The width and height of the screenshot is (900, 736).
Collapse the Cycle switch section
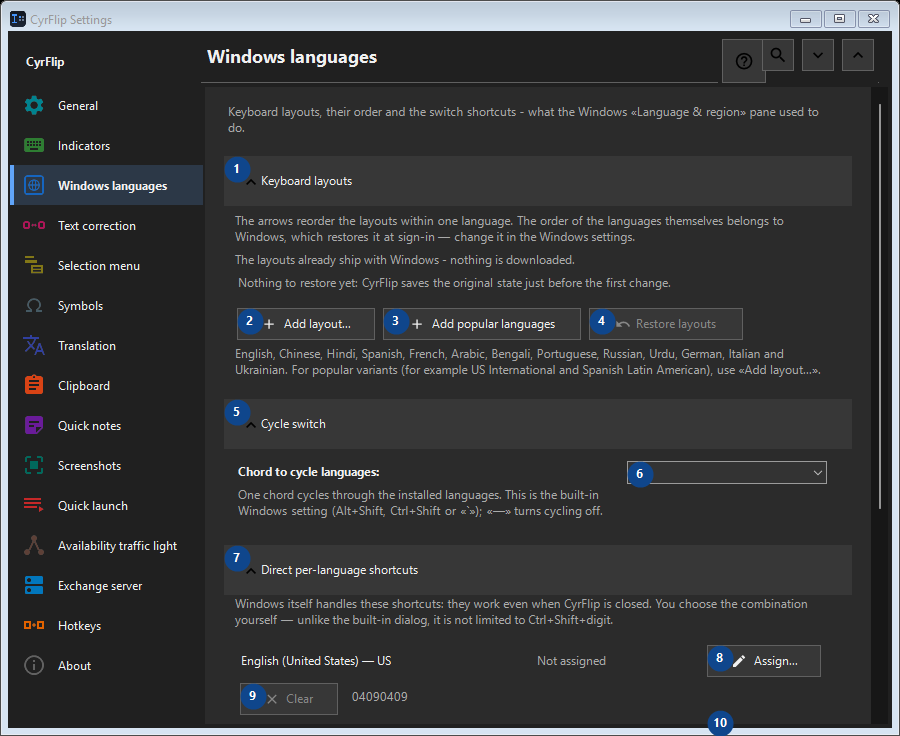pos(537,424)
